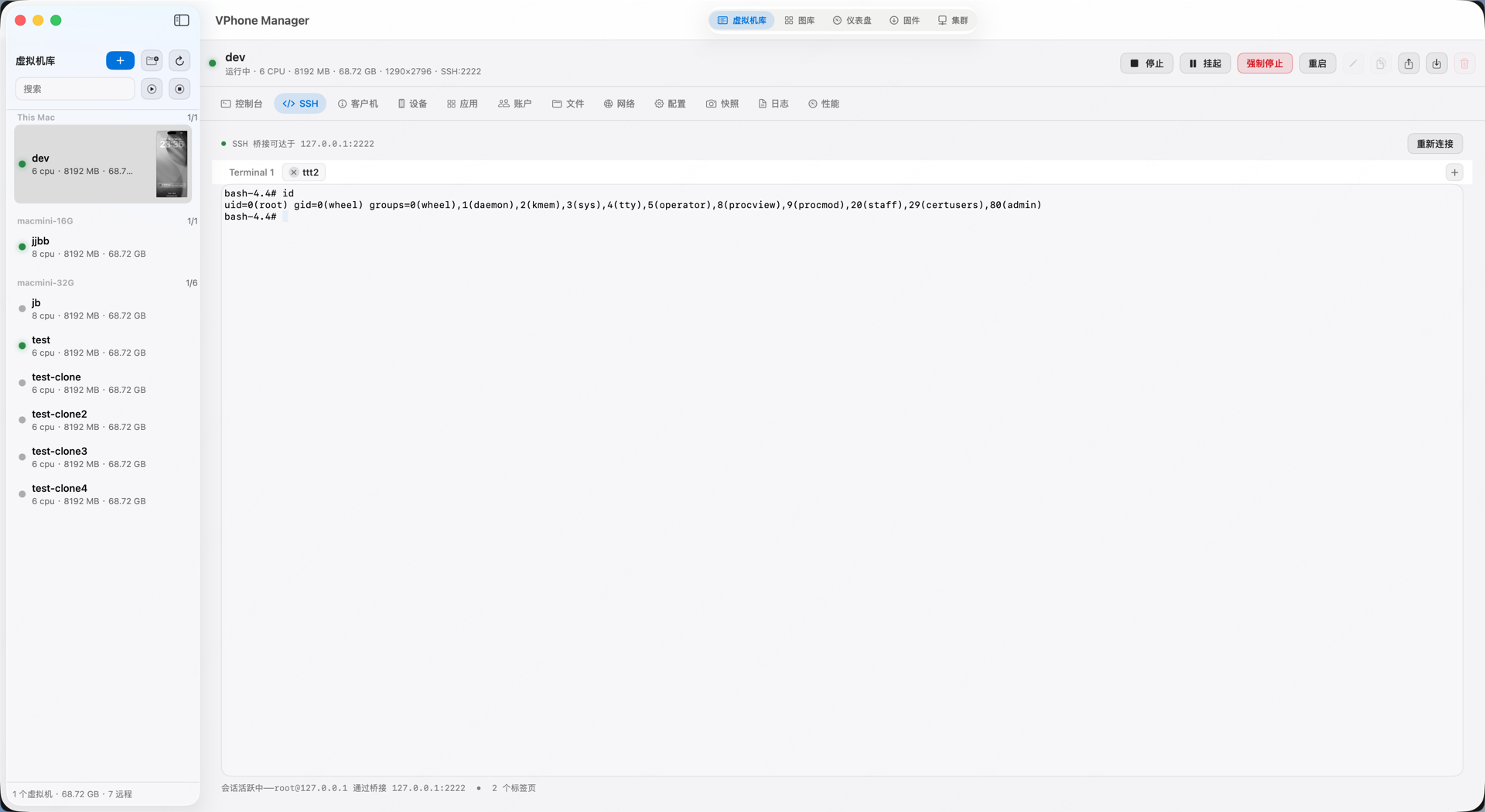Select the jb virtual machine
1485x812 pixels.
(102, 309)
